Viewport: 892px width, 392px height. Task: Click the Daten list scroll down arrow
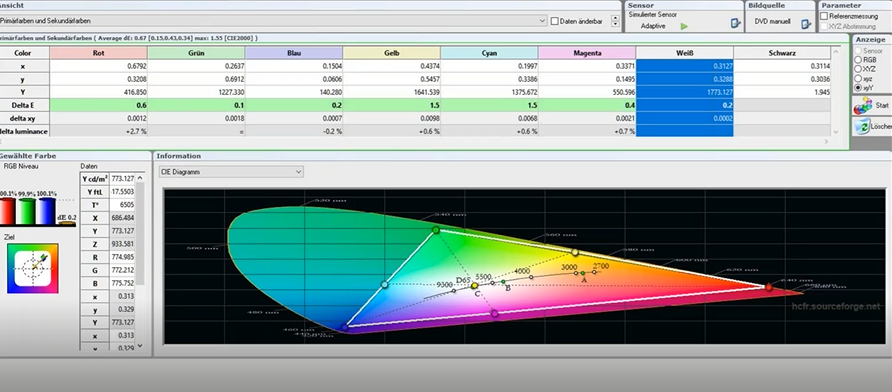(141, 345)
